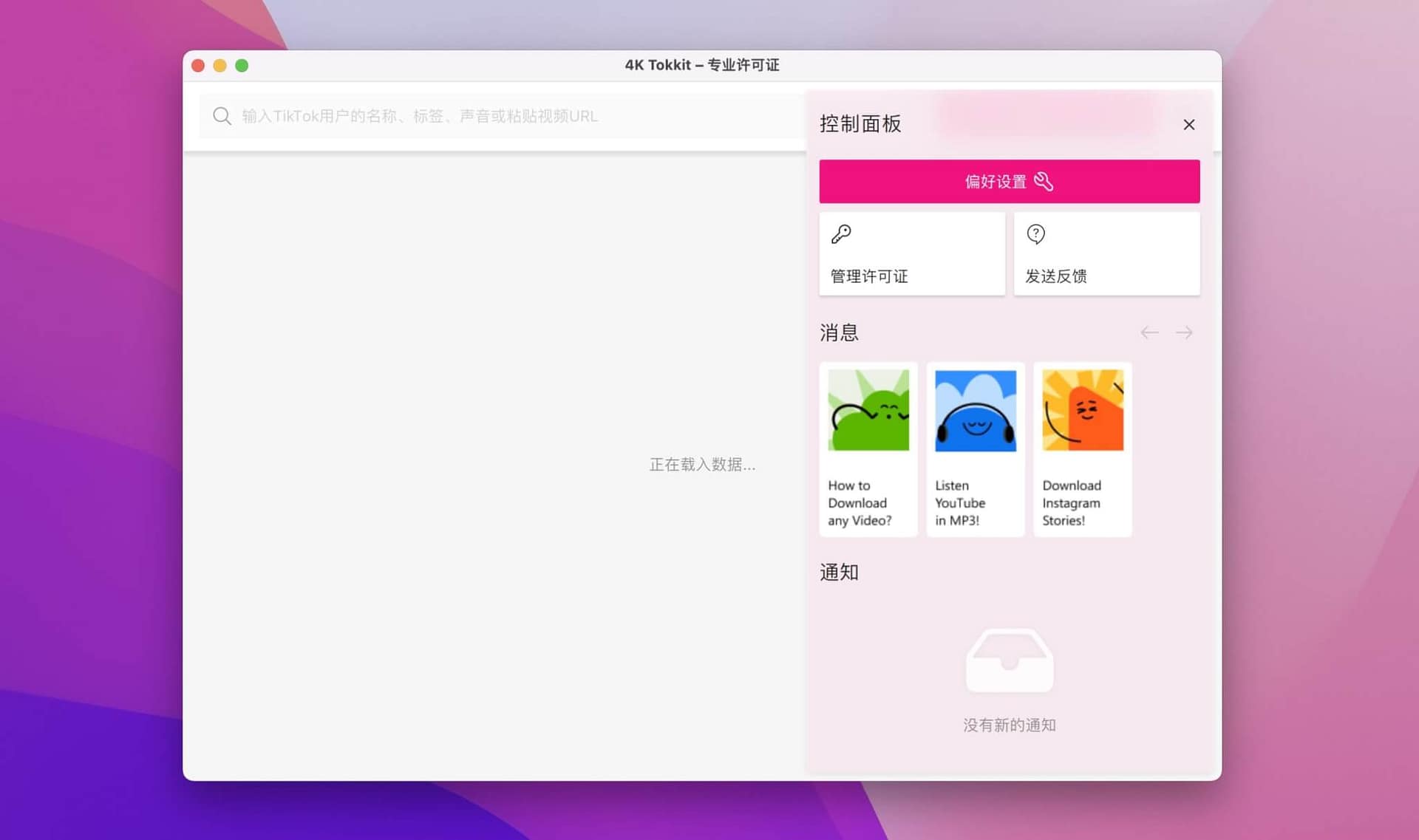Click the right arrow beside 消息
This screenshot has width=1419, height=840.
tap(1184, 332)
